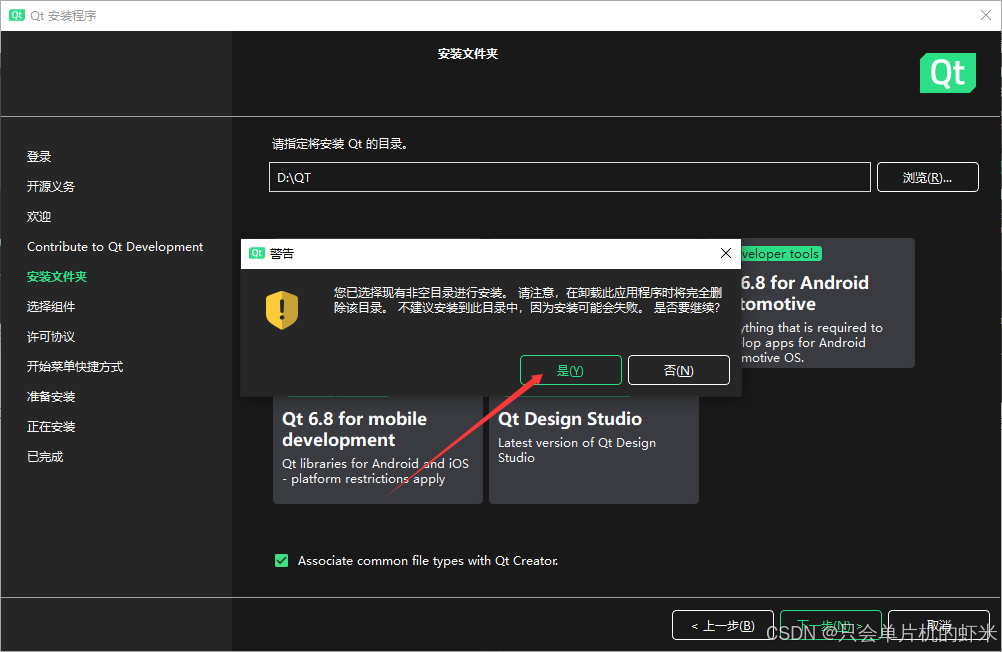Screen dimensions: 1002x652
Task: Click 开始菜单快捷方式 in the sidebar
Action: pos(74,366)
